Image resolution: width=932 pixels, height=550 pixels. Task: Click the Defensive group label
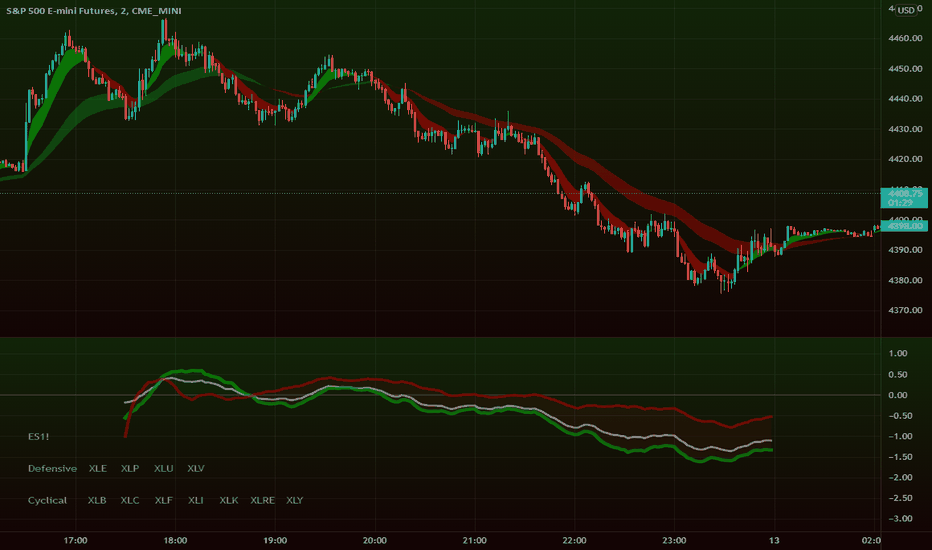point(52,469)
